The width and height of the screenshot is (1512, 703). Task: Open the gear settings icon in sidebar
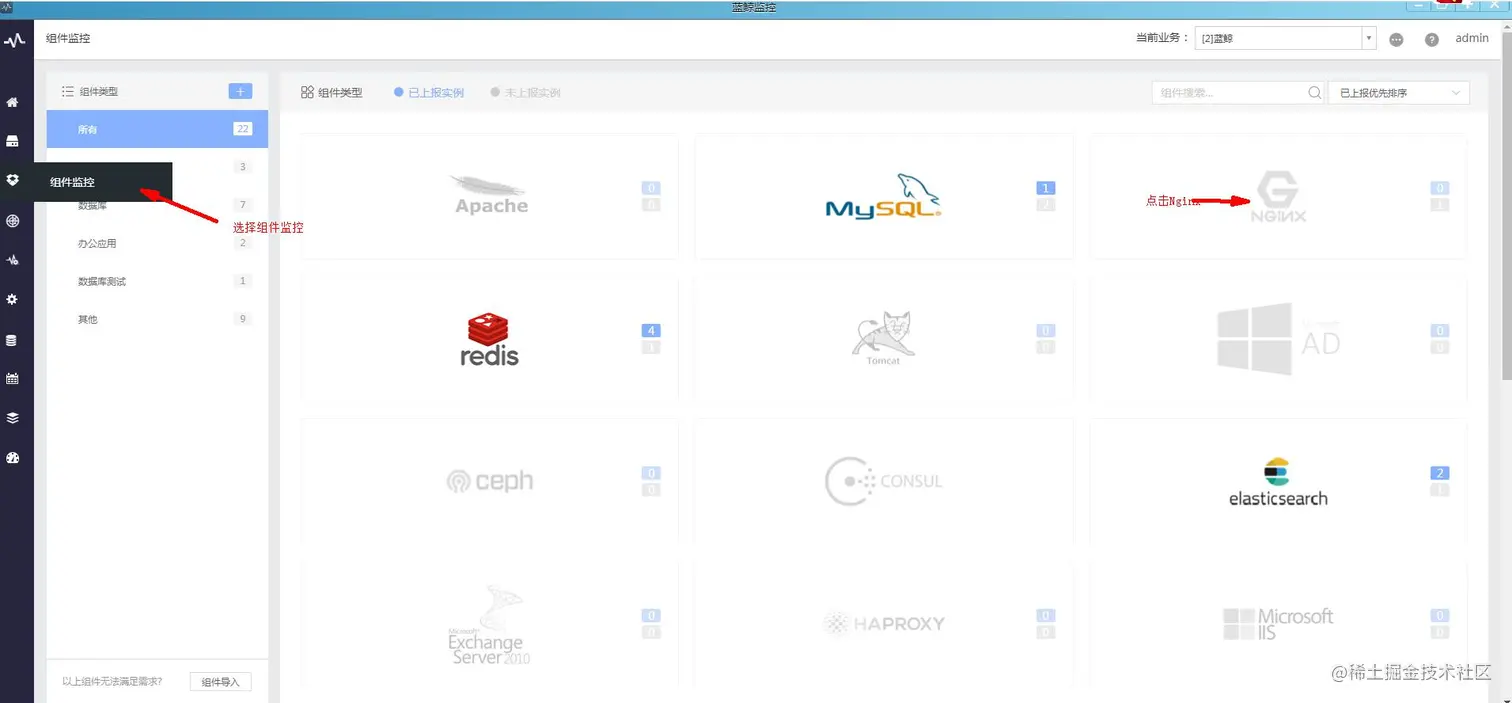tap(12, 299)
